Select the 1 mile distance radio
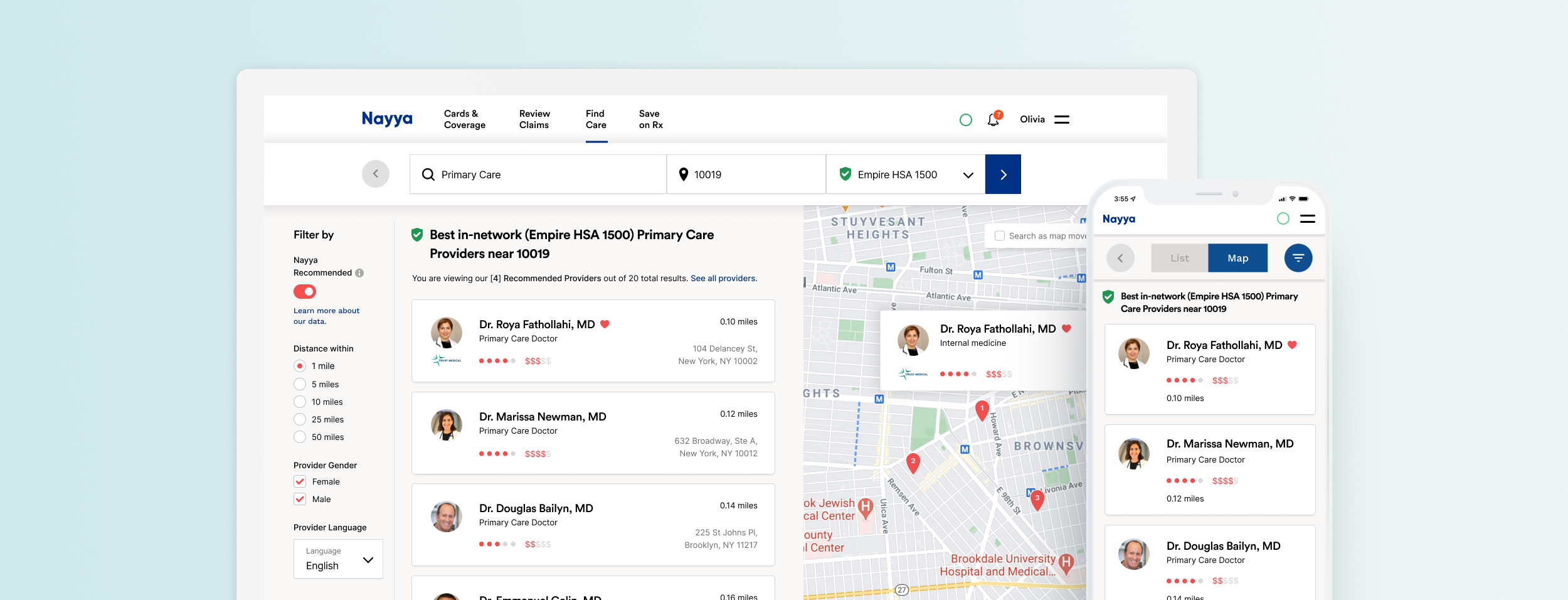This screenshot has width=1568, height=600. (300, 366)
